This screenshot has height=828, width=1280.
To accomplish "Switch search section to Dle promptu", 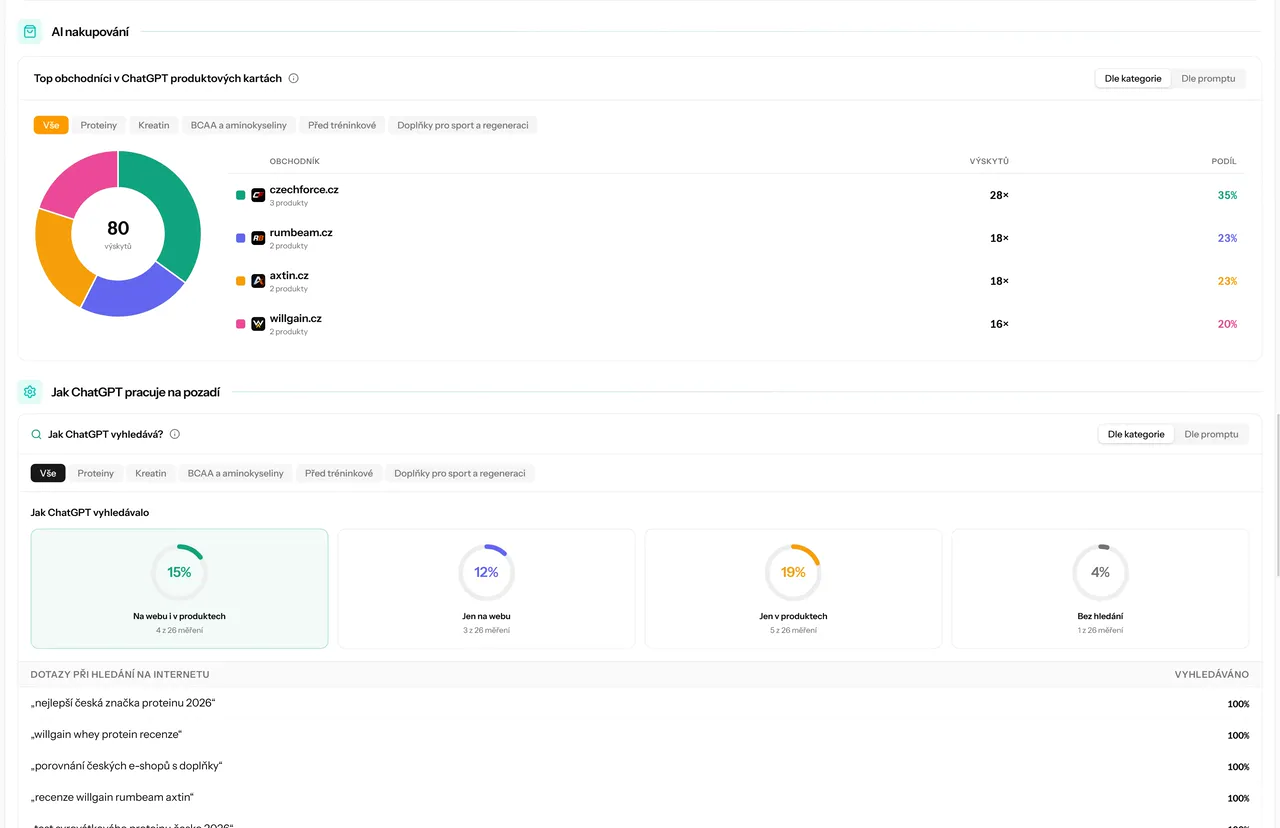I will coord(1211,434).
